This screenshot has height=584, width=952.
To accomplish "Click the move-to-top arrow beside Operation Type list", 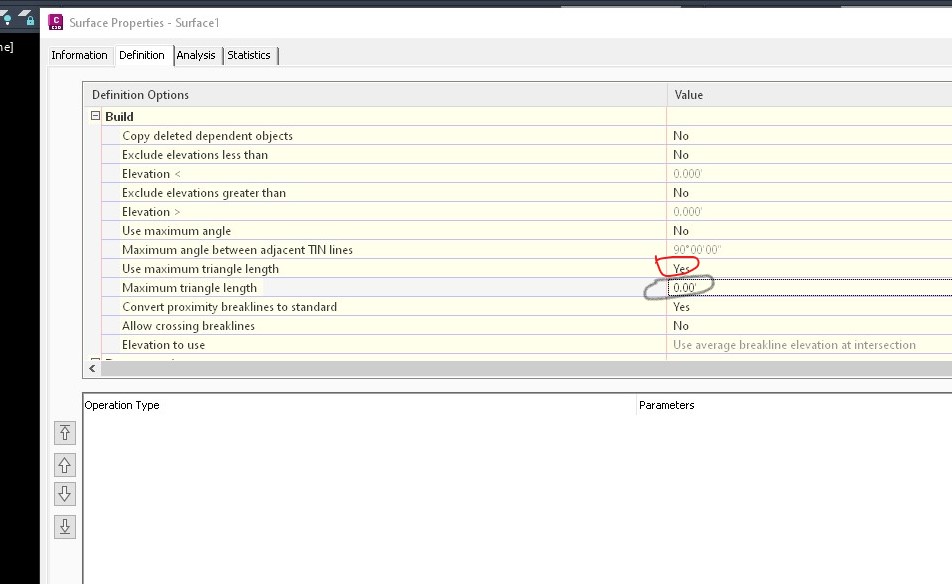I will click(x=64, y=432).
